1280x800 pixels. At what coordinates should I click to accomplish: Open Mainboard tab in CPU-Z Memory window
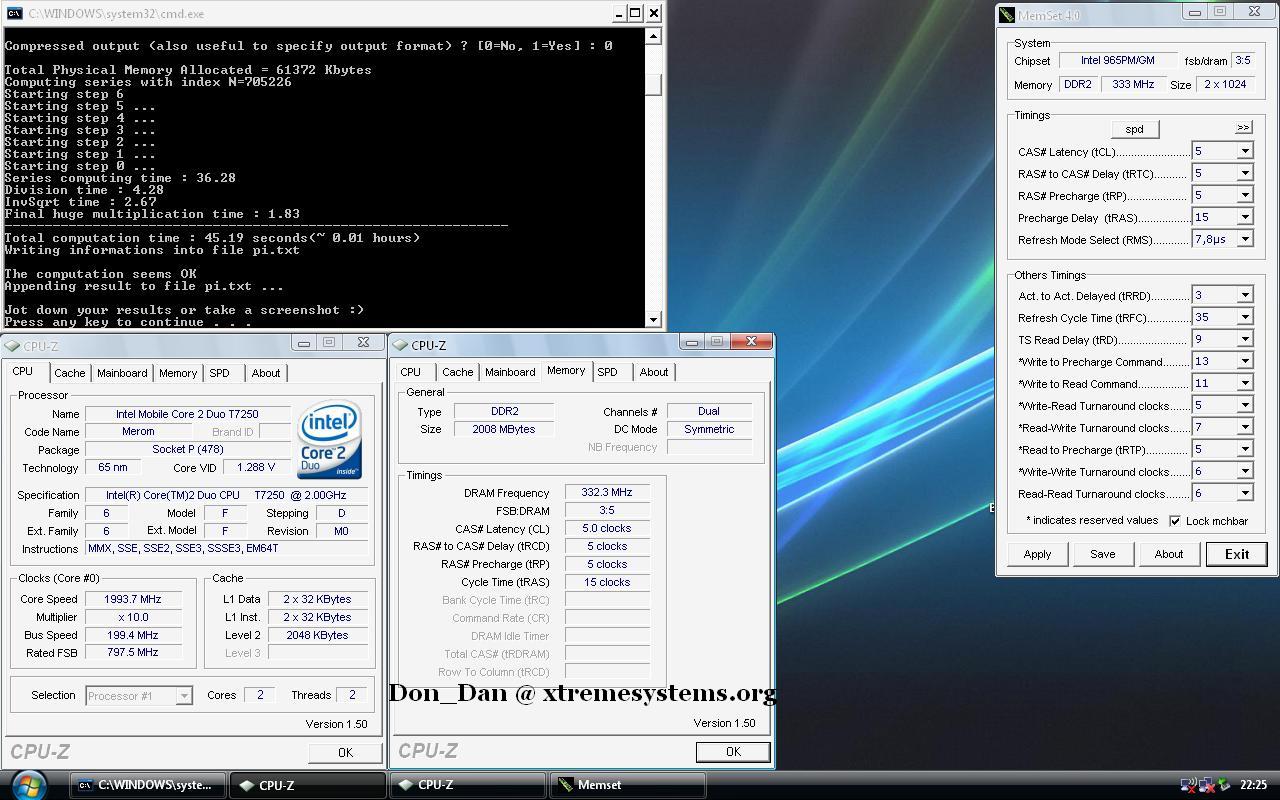point(510,372)
